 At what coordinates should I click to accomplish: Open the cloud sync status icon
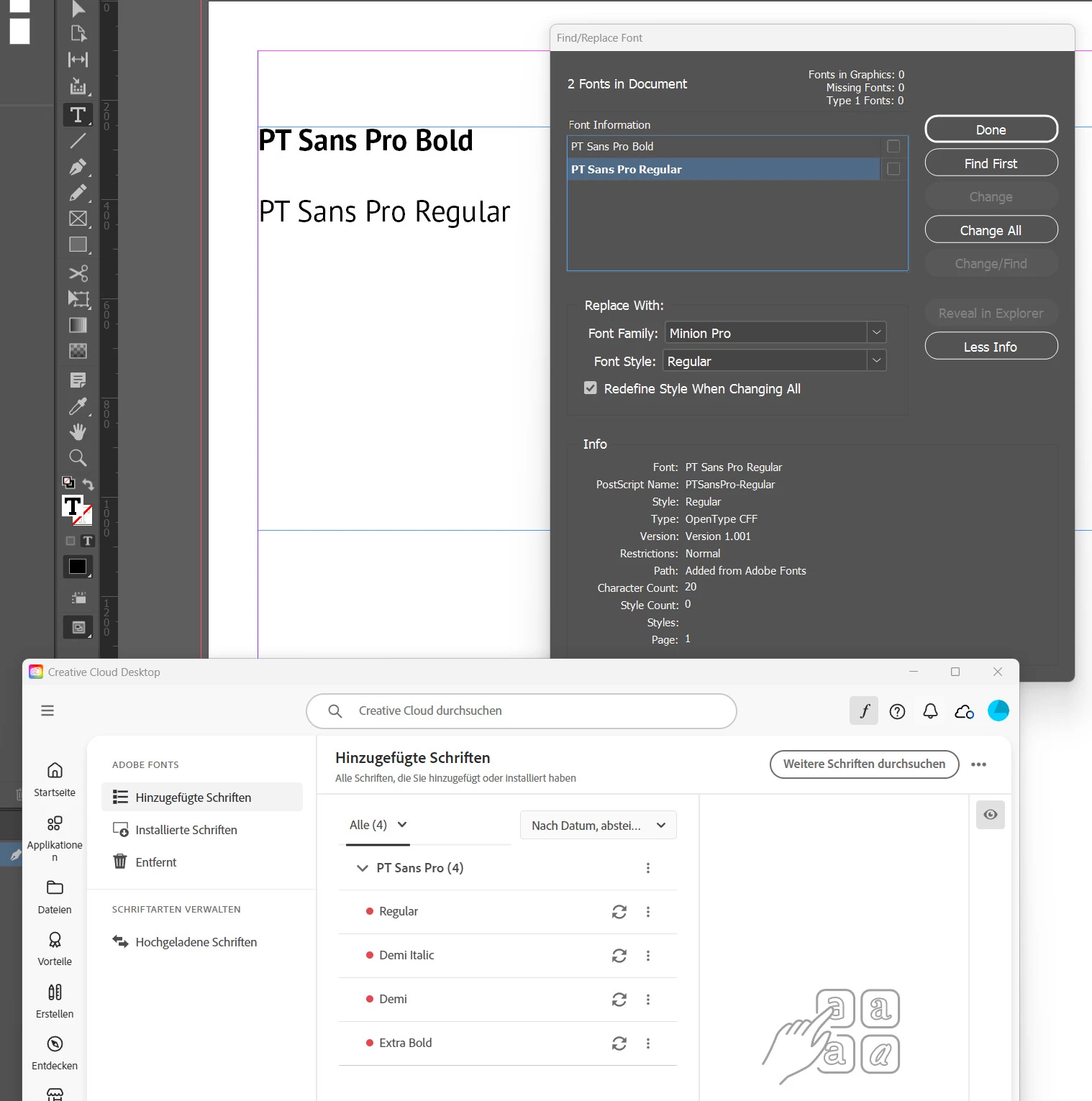coord(964,711)
